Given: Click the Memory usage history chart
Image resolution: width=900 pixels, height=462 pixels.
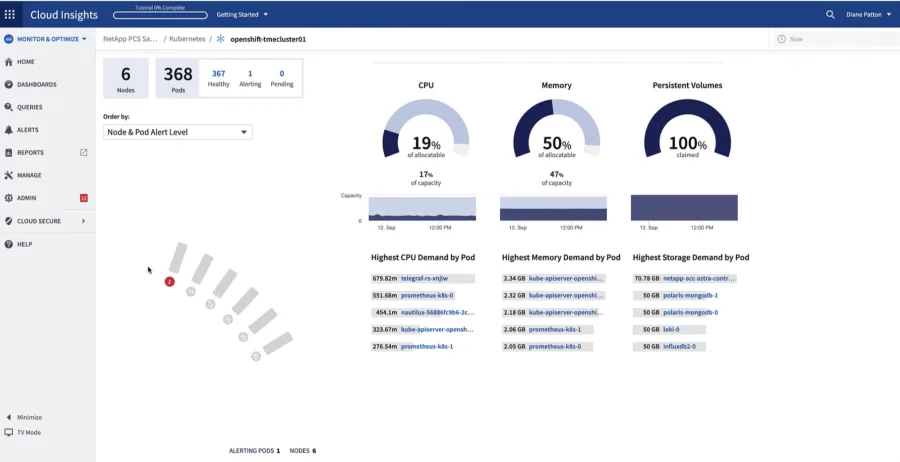Looking at the screenshot, I should coord(553,208).
